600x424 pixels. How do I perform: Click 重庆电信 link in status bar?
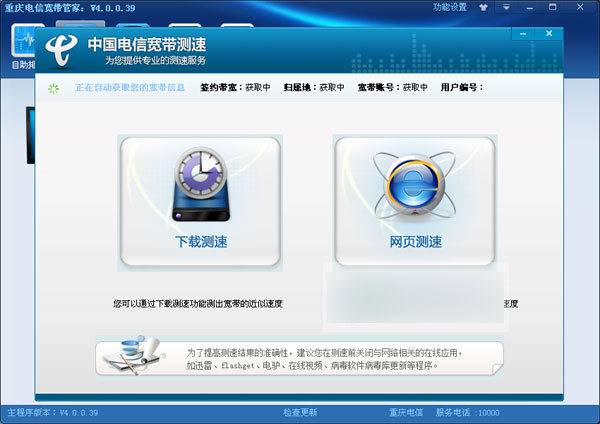(x=406, y=413)
